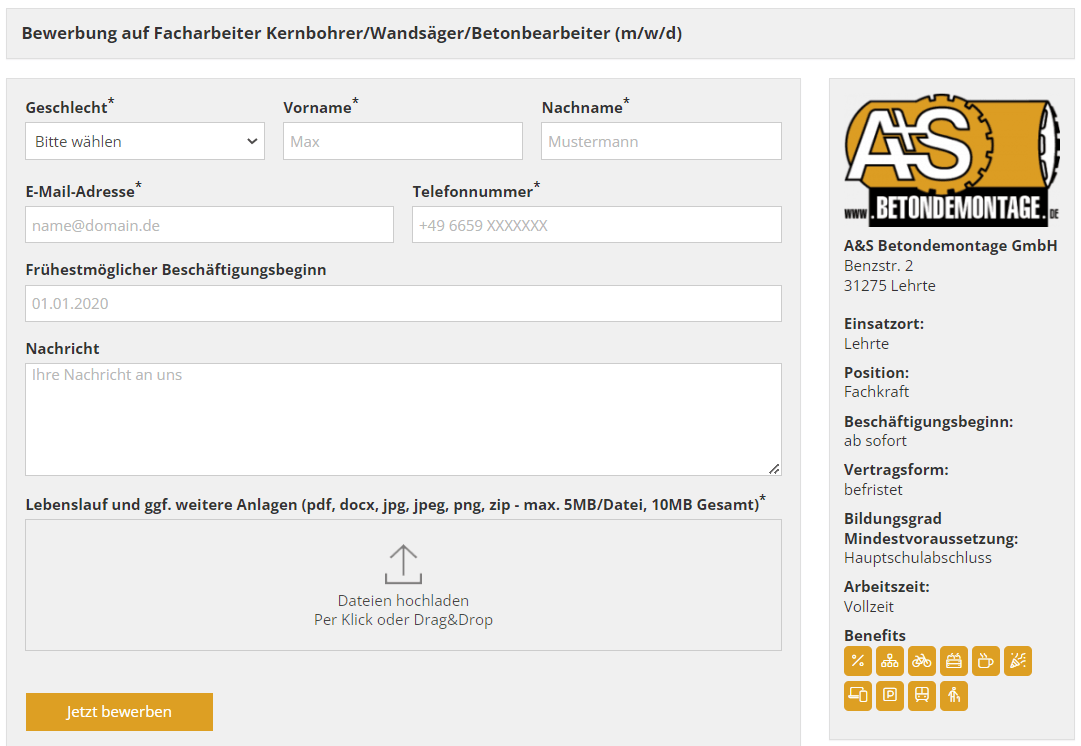Click the pension benefit icon with cane
The height and width of the screenshot is (746, 1081).
coord(954,695)
